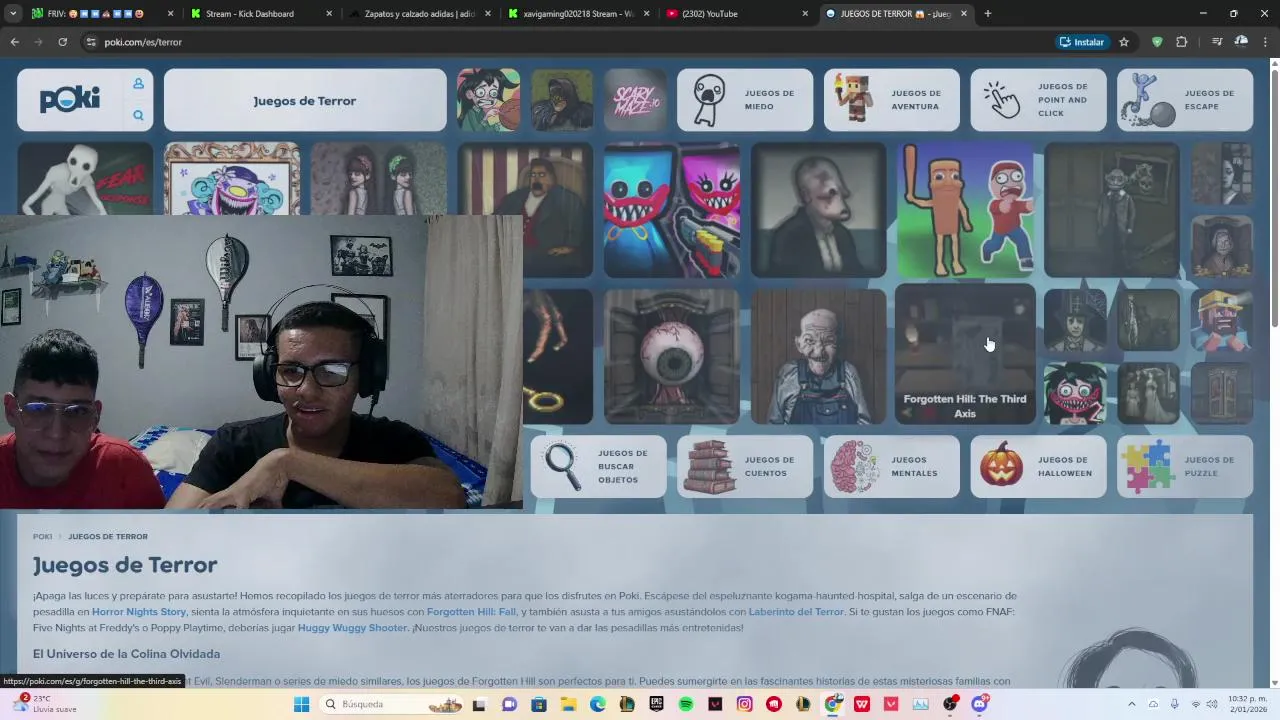Show hidden system tray icons
1280x720 pixels.
(1131, 704)
